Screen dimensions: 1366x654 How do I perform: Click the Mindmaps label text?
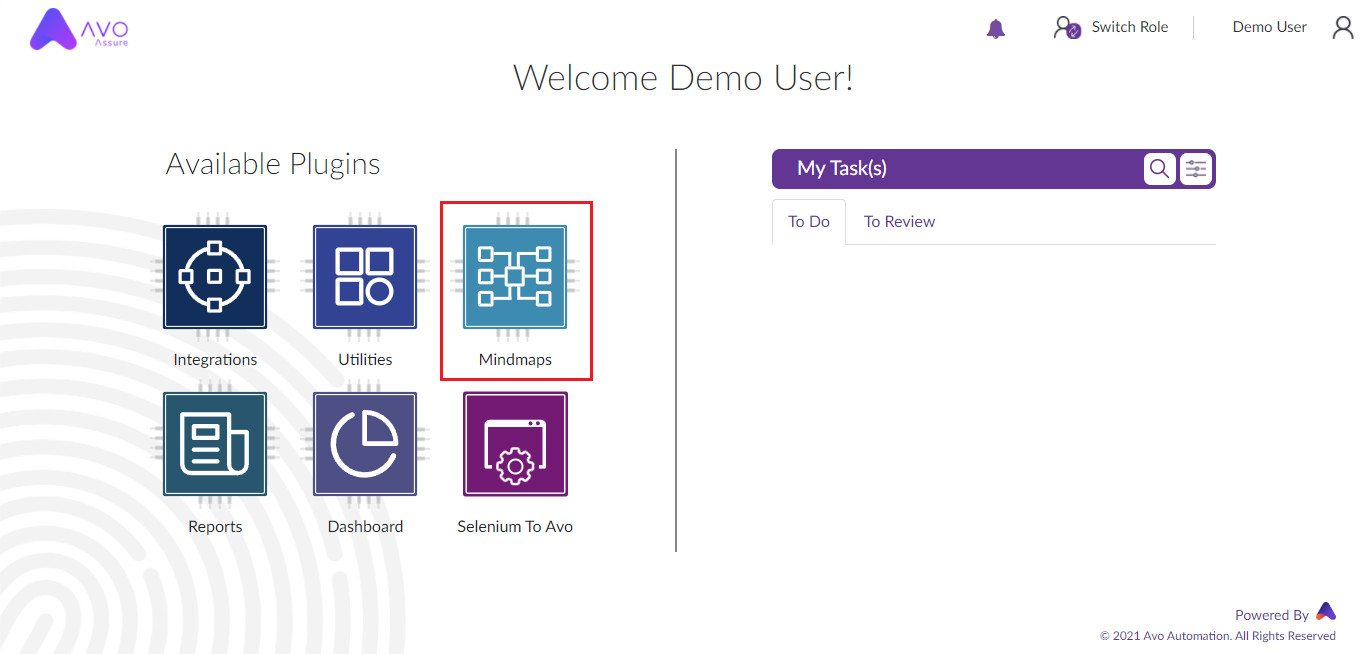[515, 360]
